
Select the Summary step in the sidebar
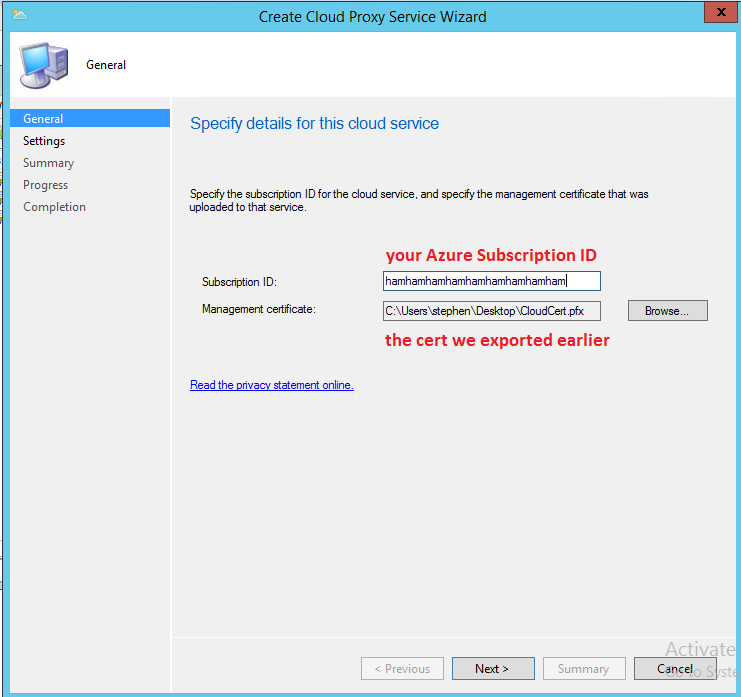pos(49,163)
